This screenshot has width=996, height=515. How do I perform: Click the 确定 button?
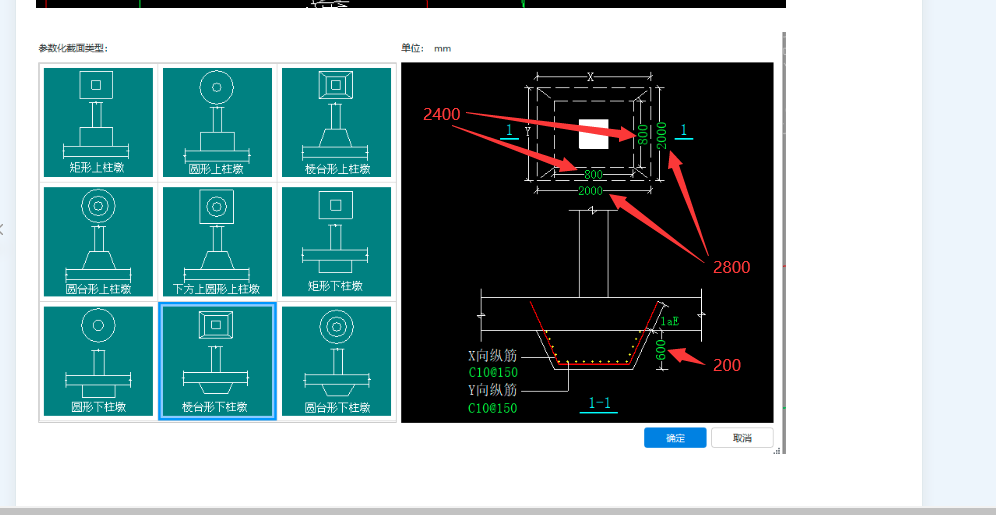pyautogui.click(x=675, y=438)
